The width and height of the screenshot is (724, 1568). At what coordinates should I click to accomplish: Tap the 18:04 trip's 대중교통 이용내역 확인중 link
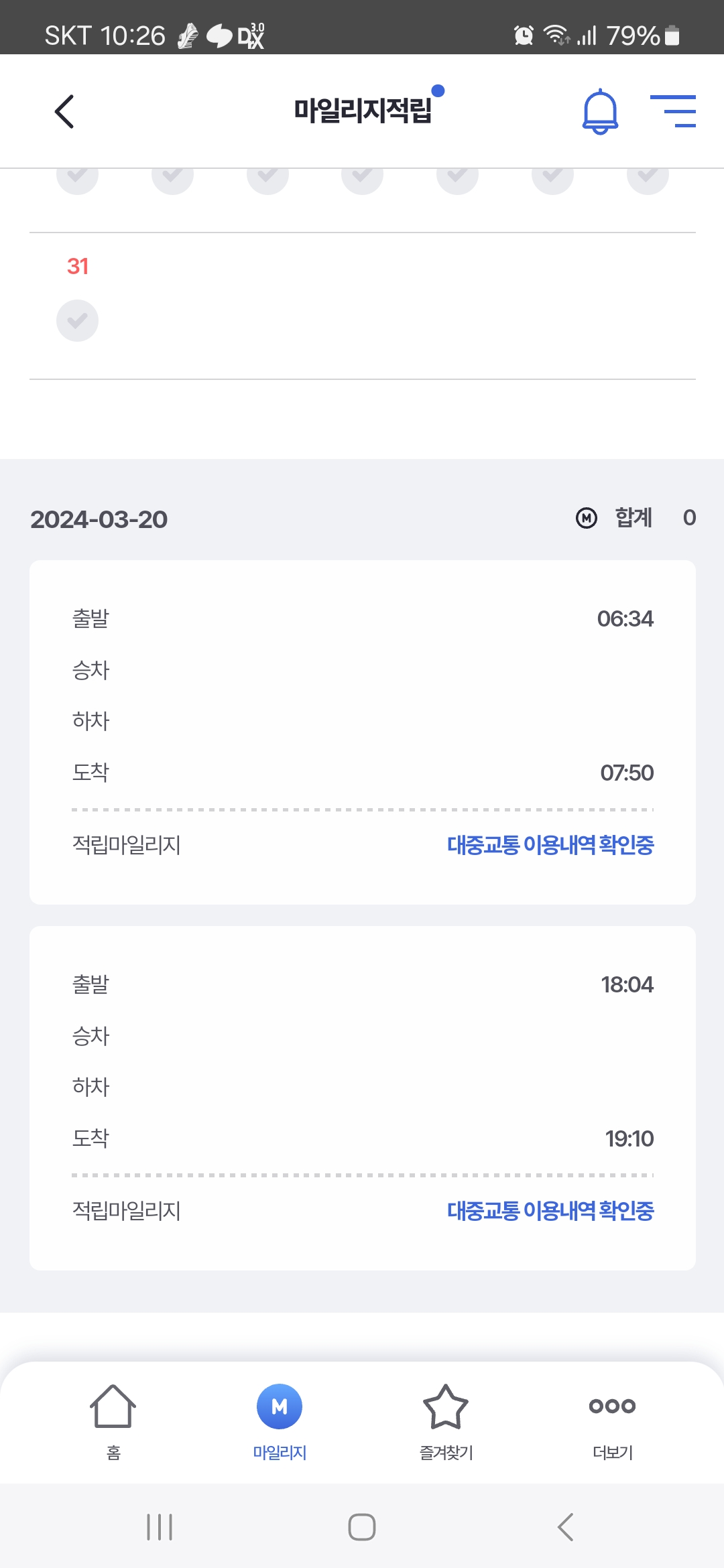[550, 1211]
